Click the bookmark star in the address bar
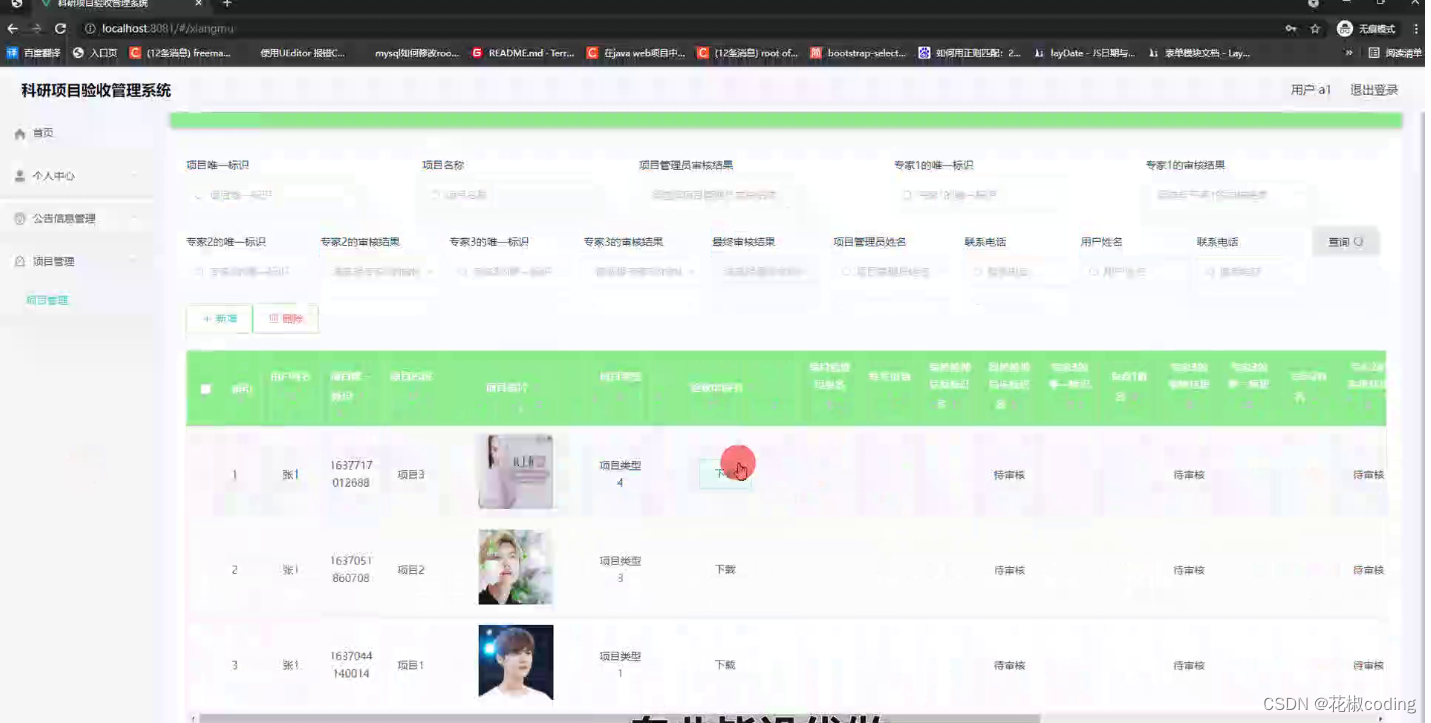This screenshot has width=1431, height=723. point(1316,28)
